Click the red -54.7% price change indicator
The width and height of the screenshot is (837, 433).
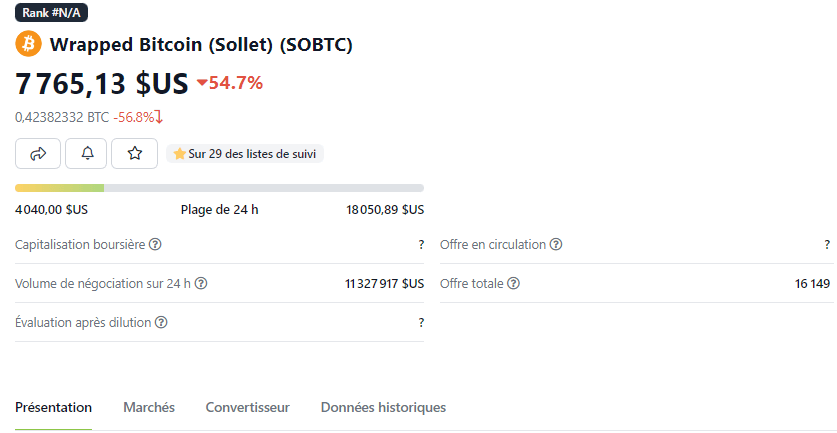(230, 83)
